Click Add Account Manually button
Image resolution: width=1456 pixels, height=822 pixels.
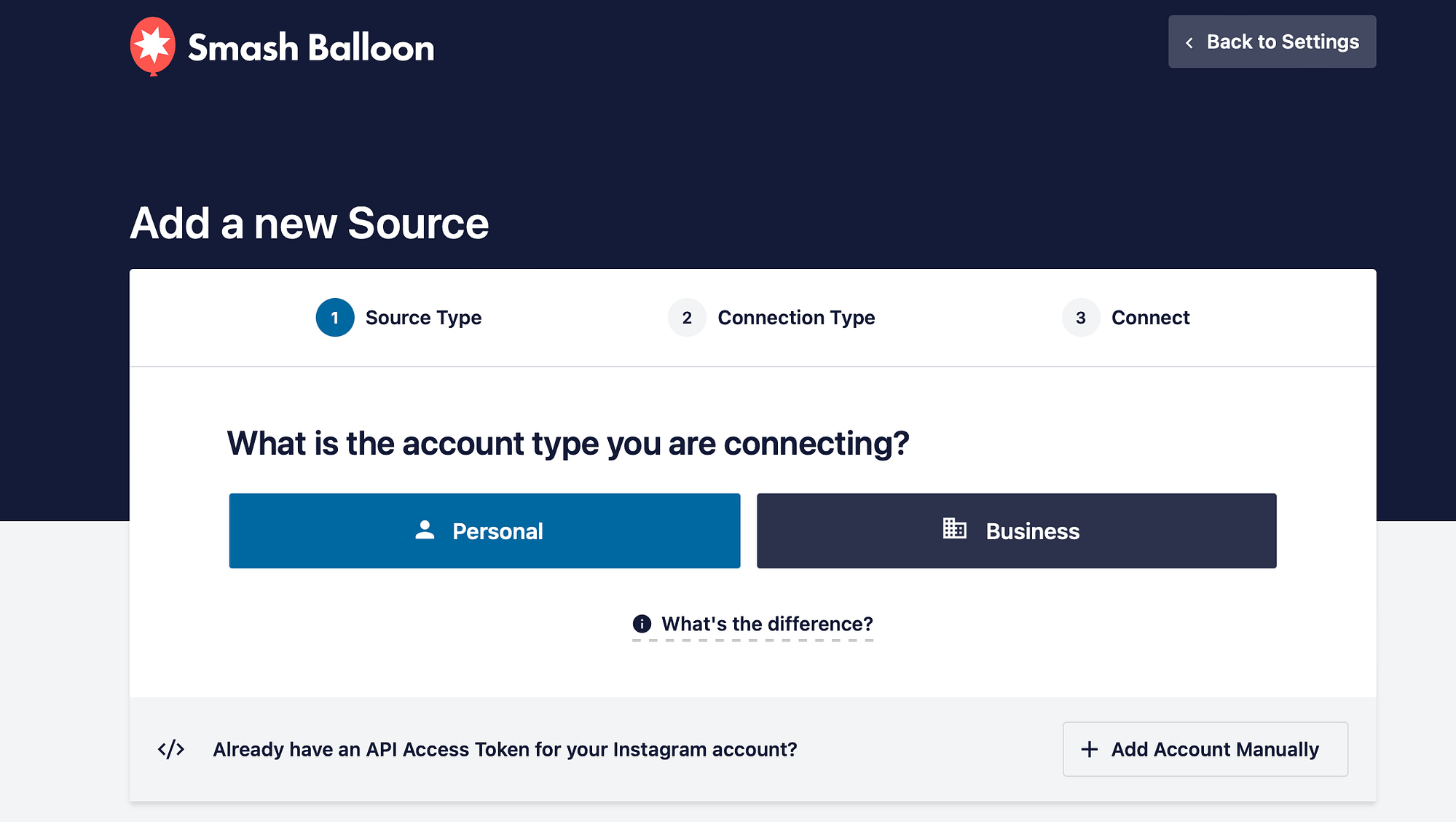1205,749
